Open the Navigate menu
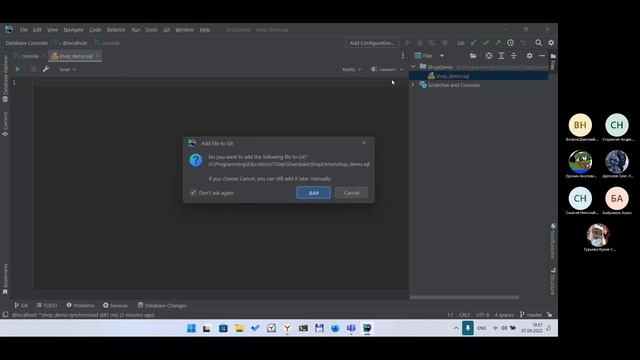The image size is (640, 360). (x=73, y=30)
